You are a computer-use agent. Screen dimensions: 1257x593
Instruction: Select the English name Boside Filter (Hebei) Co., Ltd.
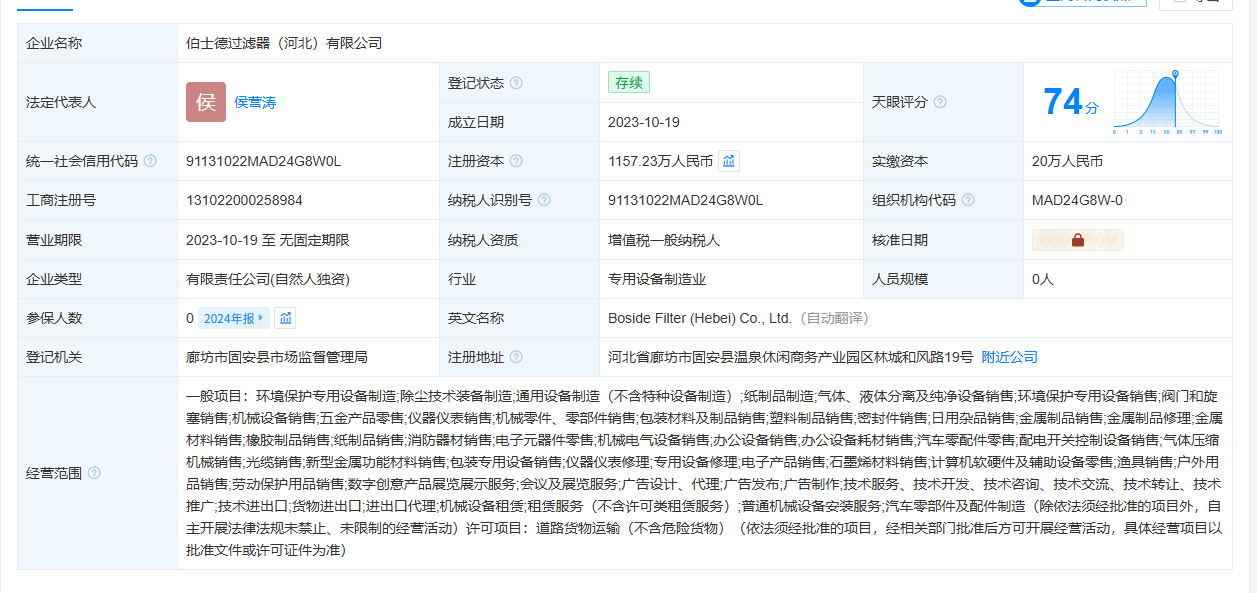700,318
